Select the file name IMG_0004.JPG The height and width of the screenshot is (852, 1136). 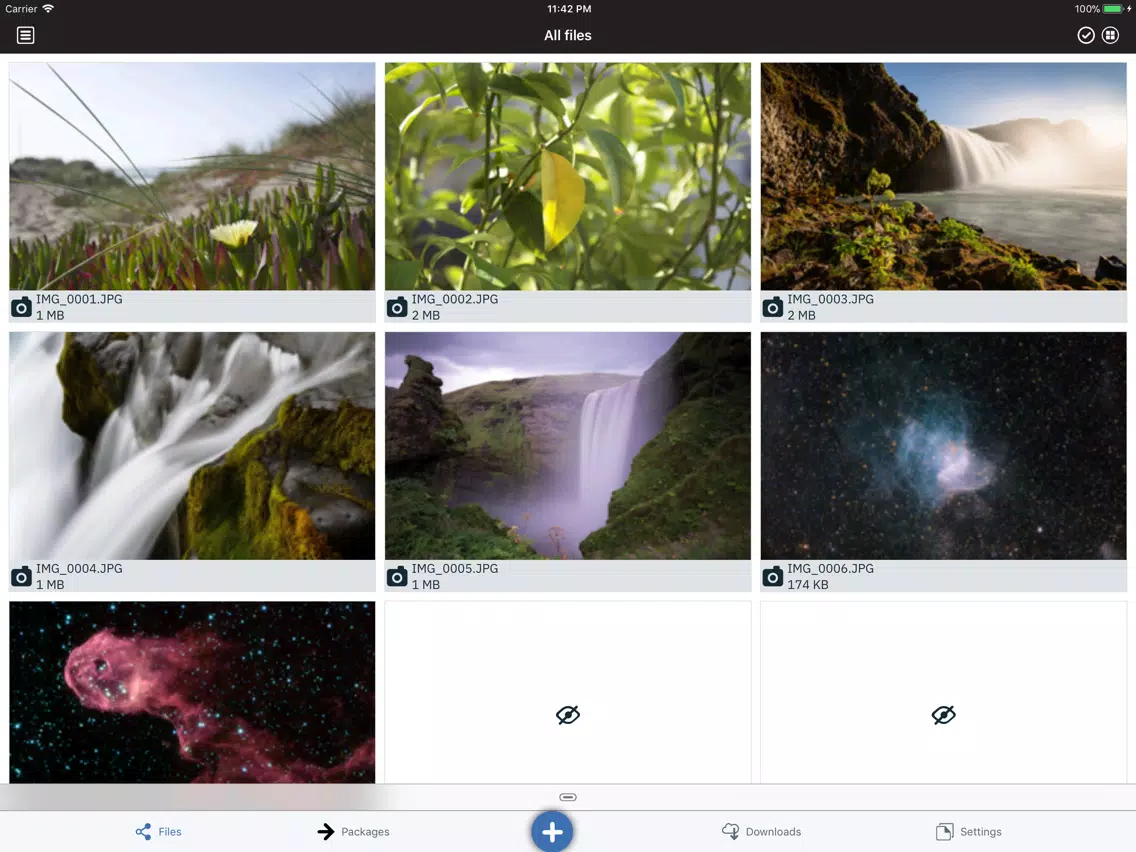79,569
